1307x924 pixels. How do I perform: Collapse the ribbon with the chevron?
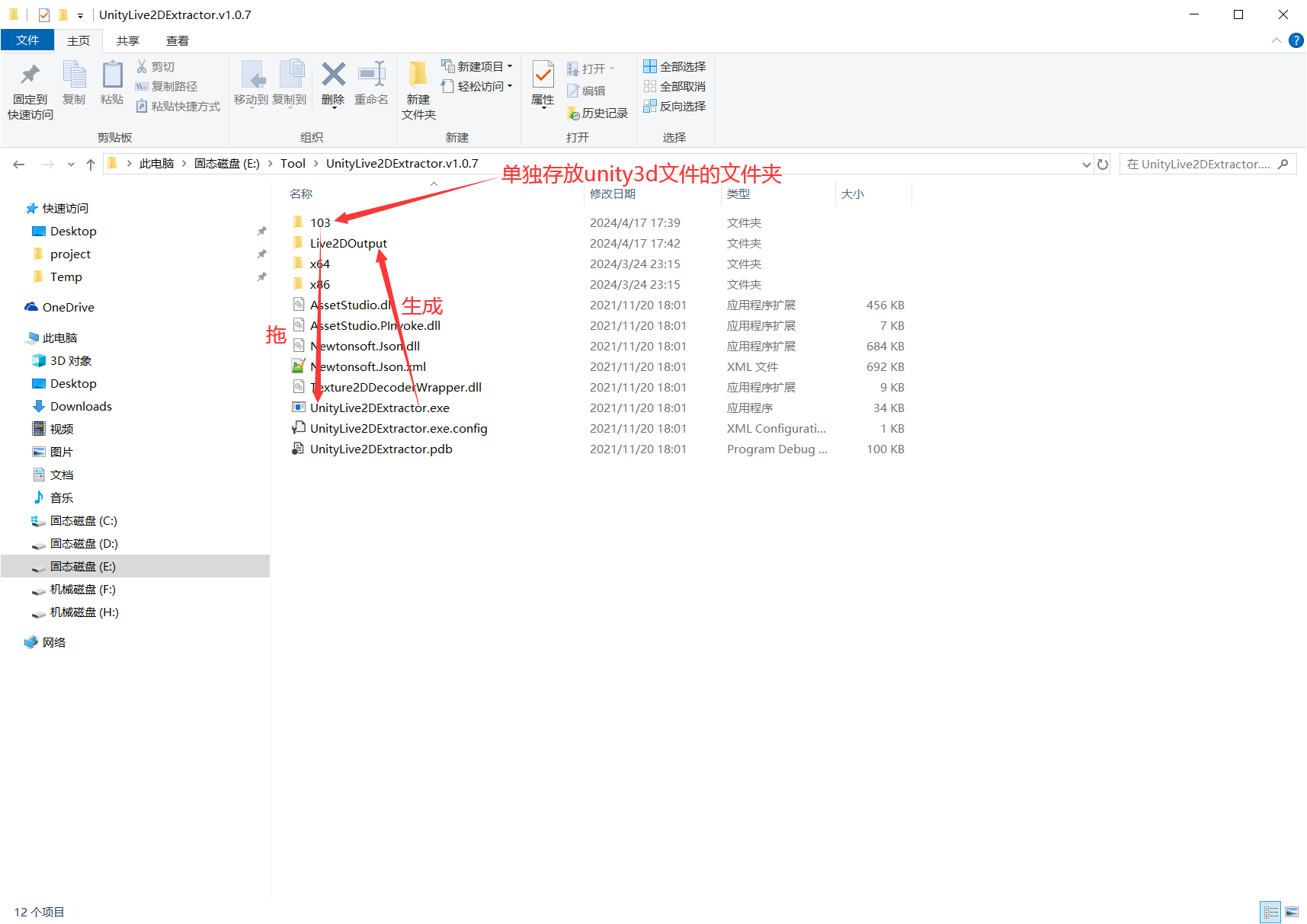(1277, 40)
